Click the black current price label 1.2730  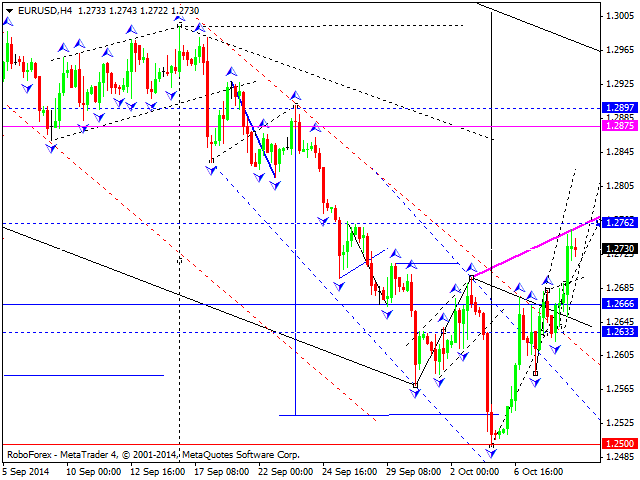[621, 248]
